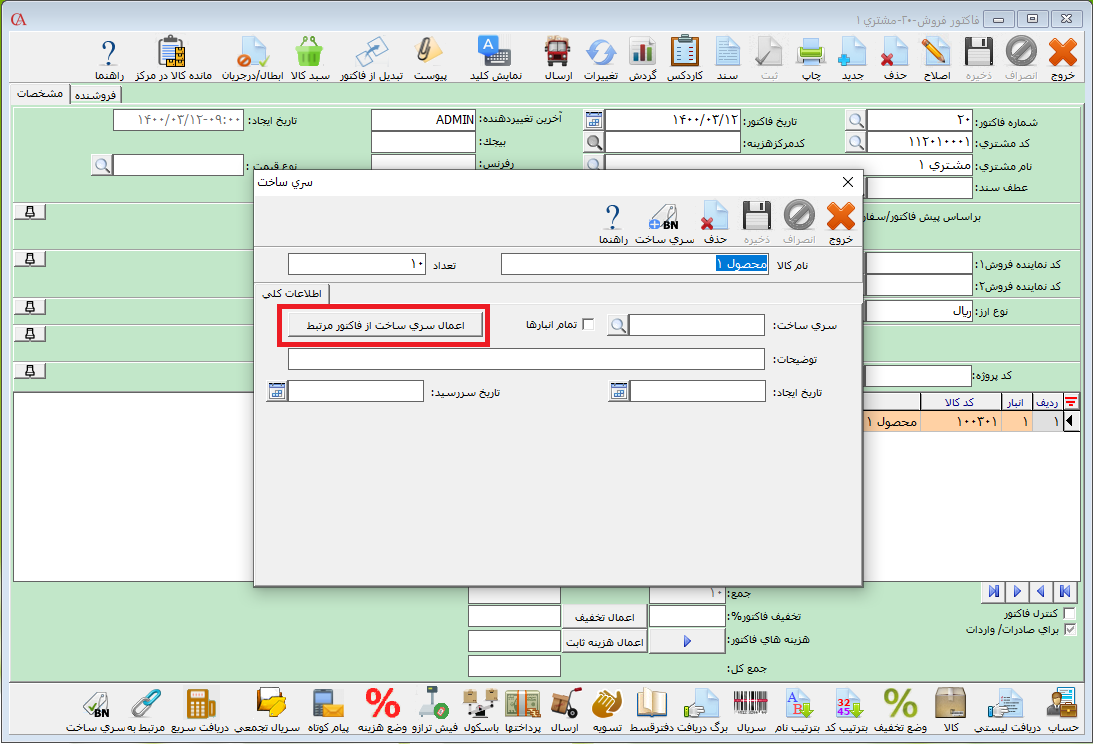1093x744 pixels.
Task: Click the magnifier lookup beside سري ساخت field
Action: tap(618, 325)
